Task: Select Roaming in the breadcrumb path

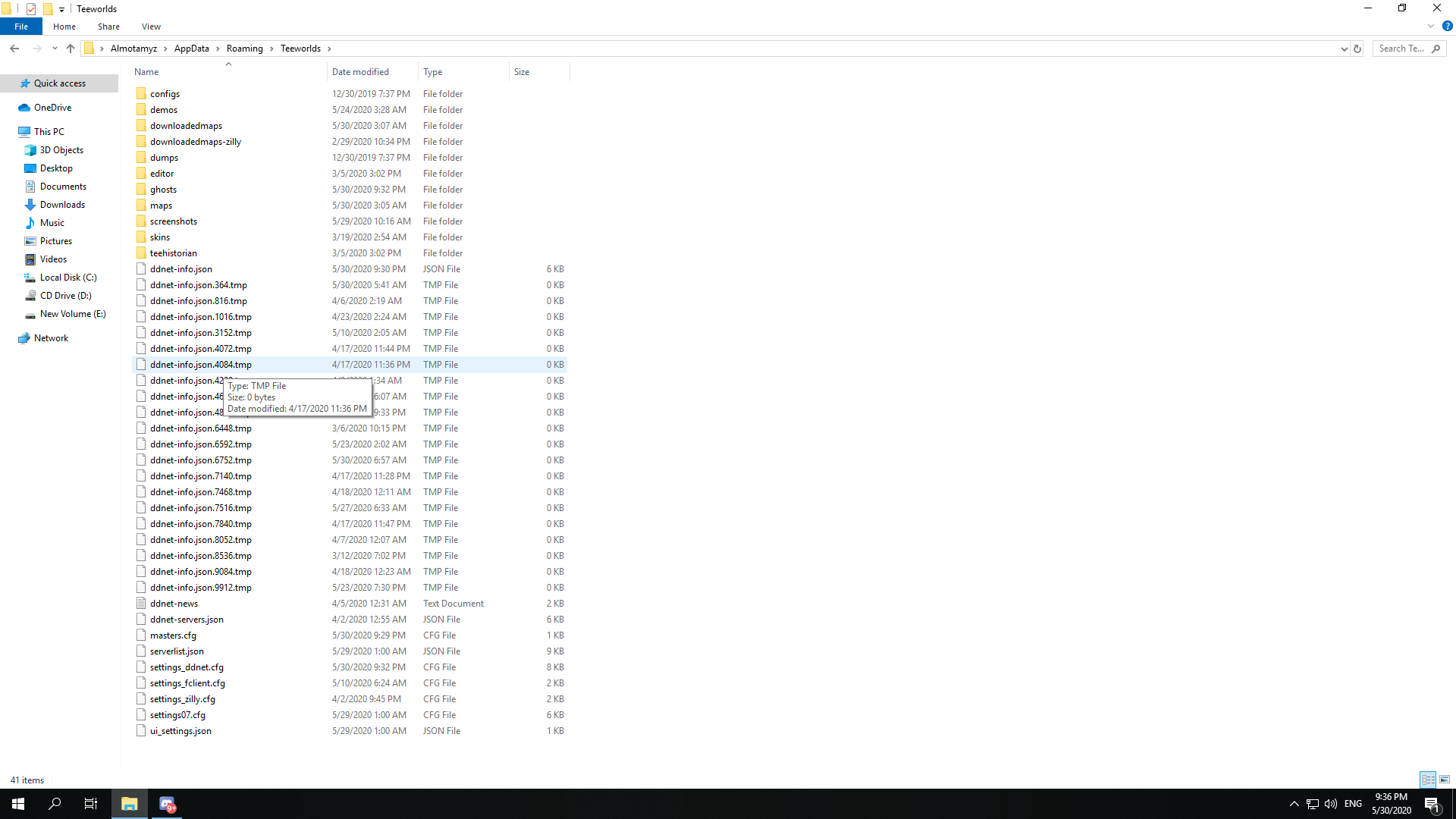Action: pos(244,49)
